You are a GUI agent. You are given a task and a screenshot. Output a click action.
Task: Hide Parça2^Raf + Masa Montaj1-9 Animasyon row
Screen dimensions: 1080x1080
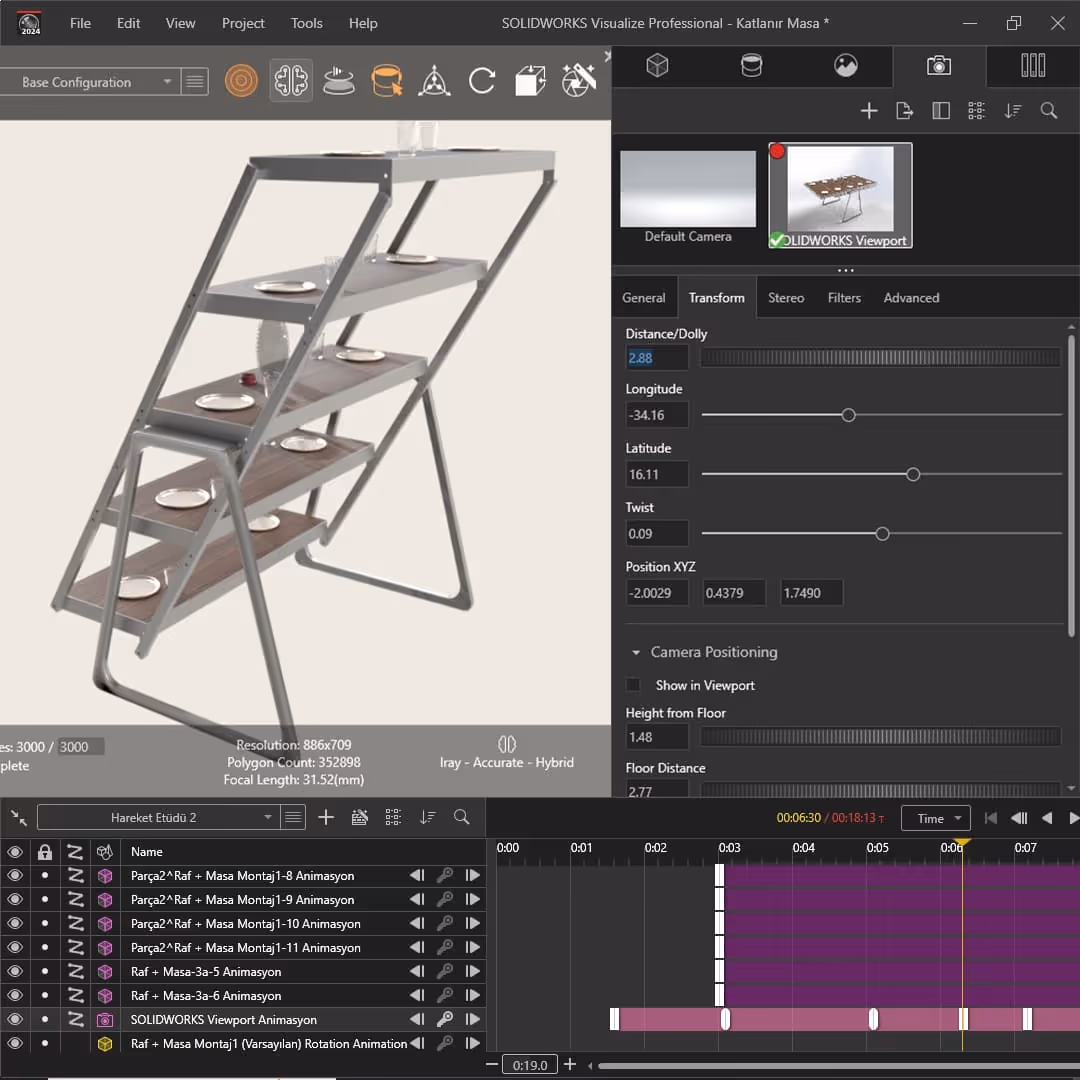click(14, 900)
